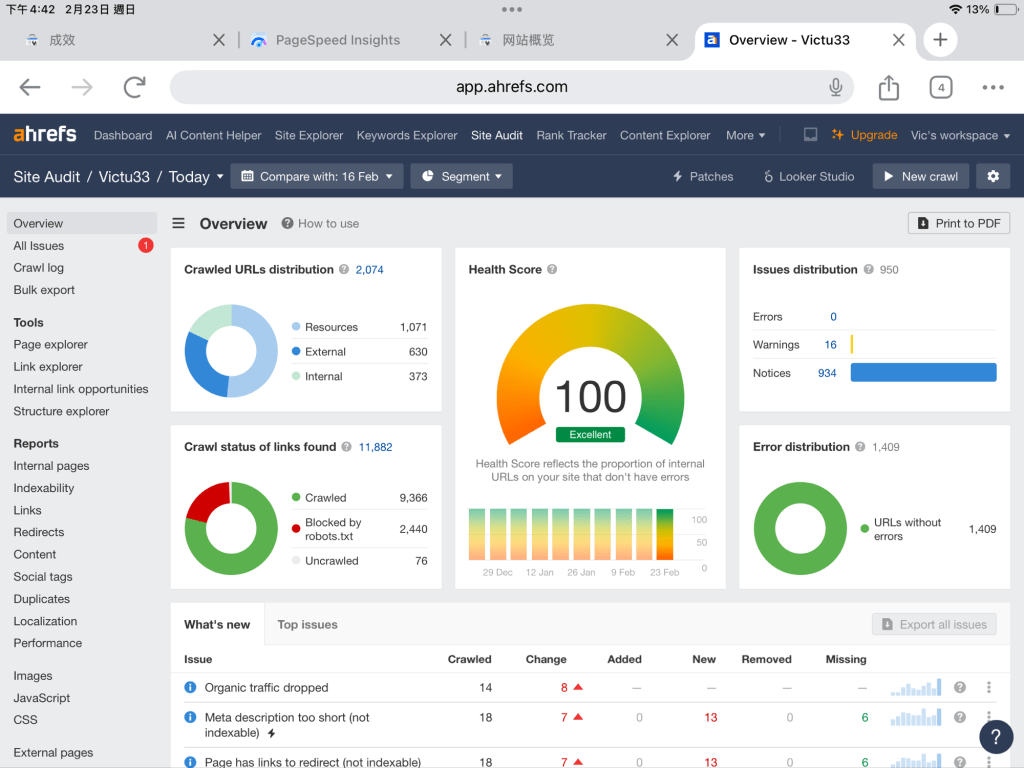Viewport: 1024px width, 768px height.
Task: Click the Print to PDF button
Action: click(x=958, y=224)
